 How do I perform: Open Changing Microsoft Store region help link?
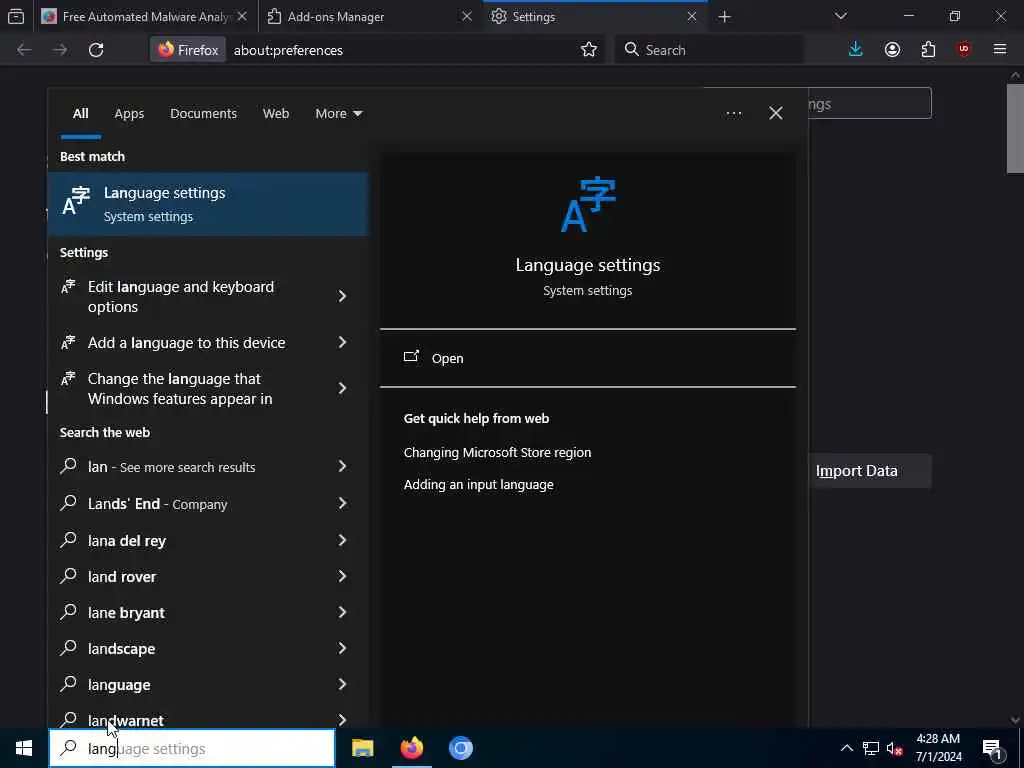coord(497,453)
